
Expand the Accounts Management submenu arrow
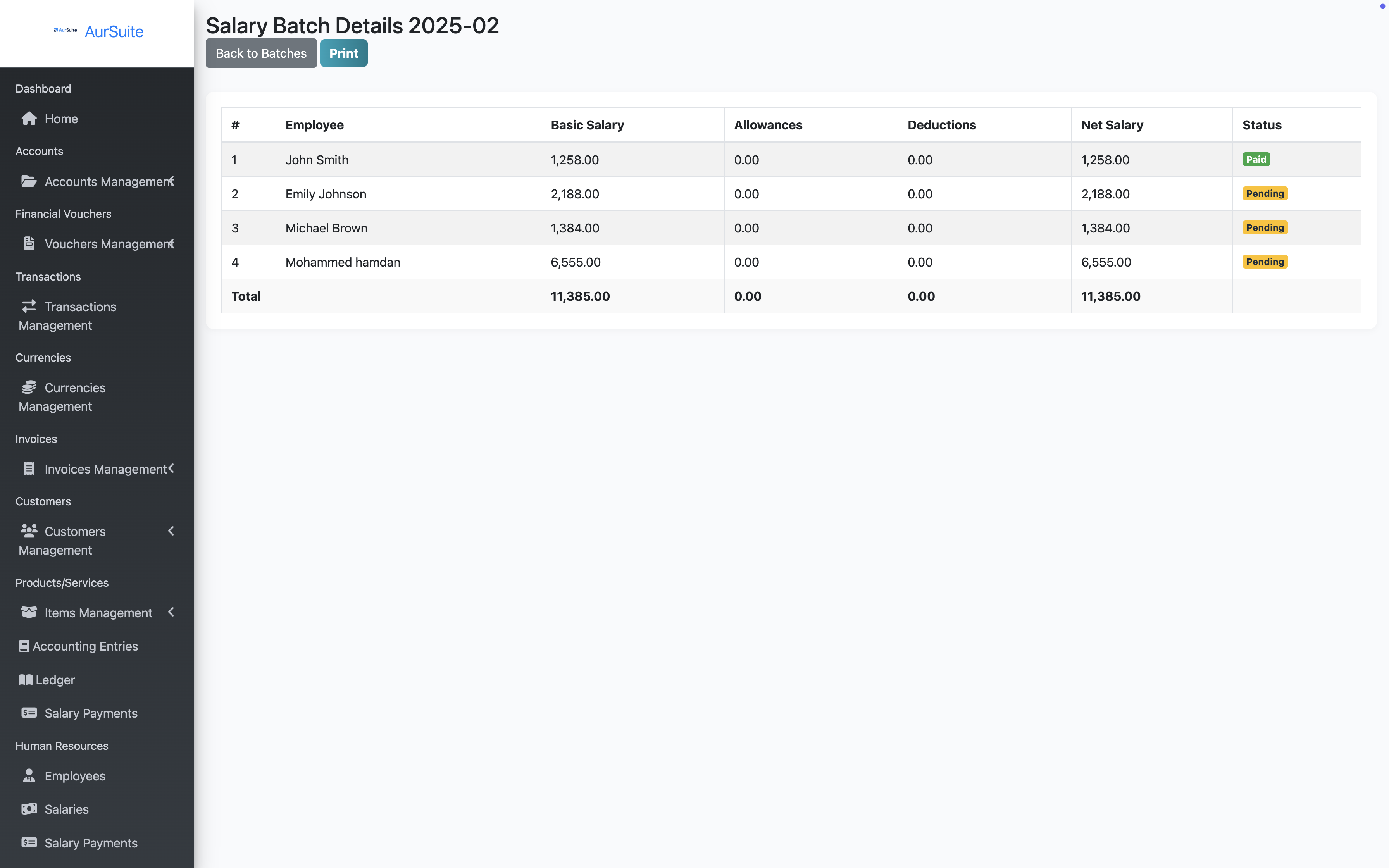click(171, 181)
